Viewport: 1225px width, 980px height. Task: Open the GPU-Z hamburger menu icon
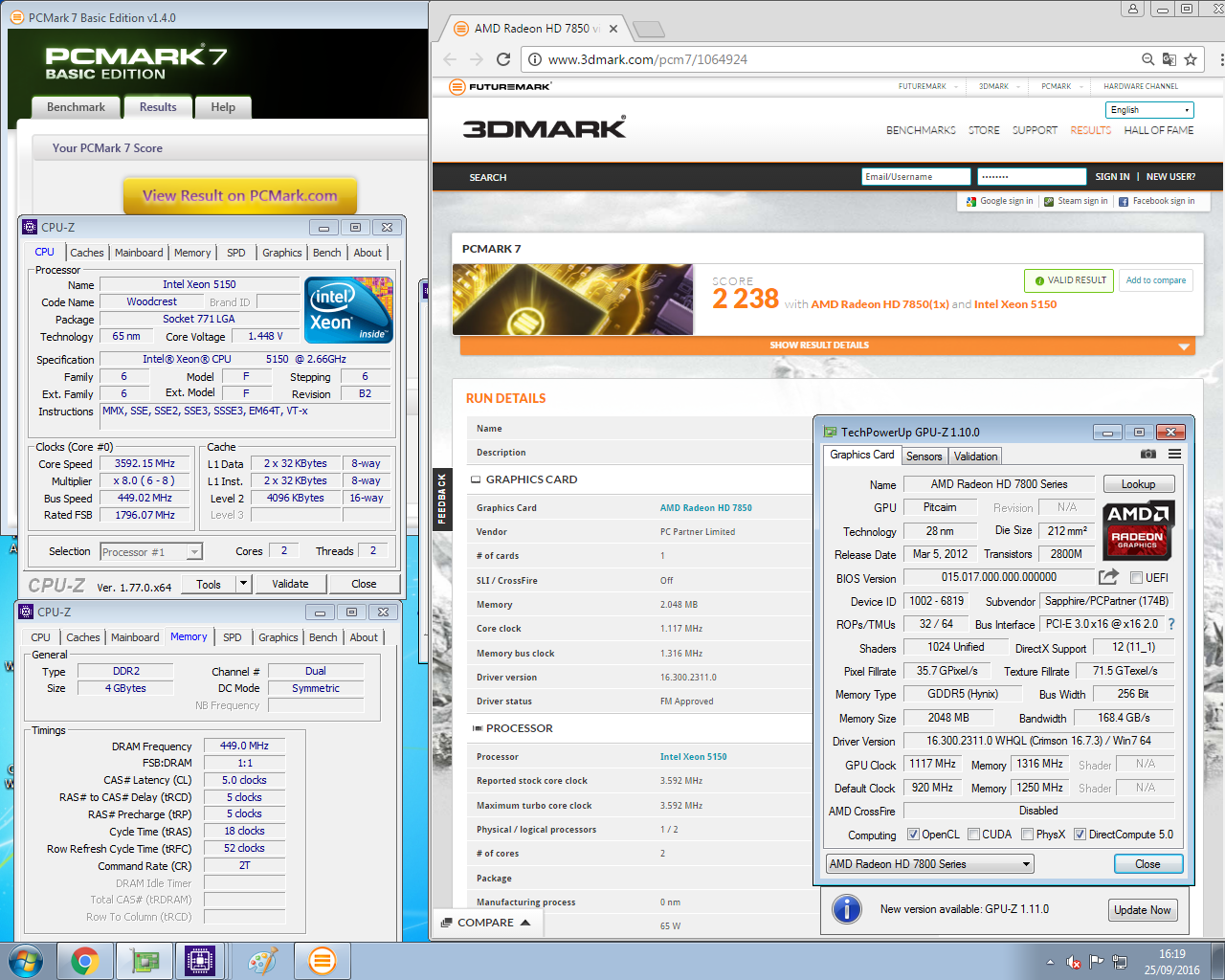(1174, 455)
